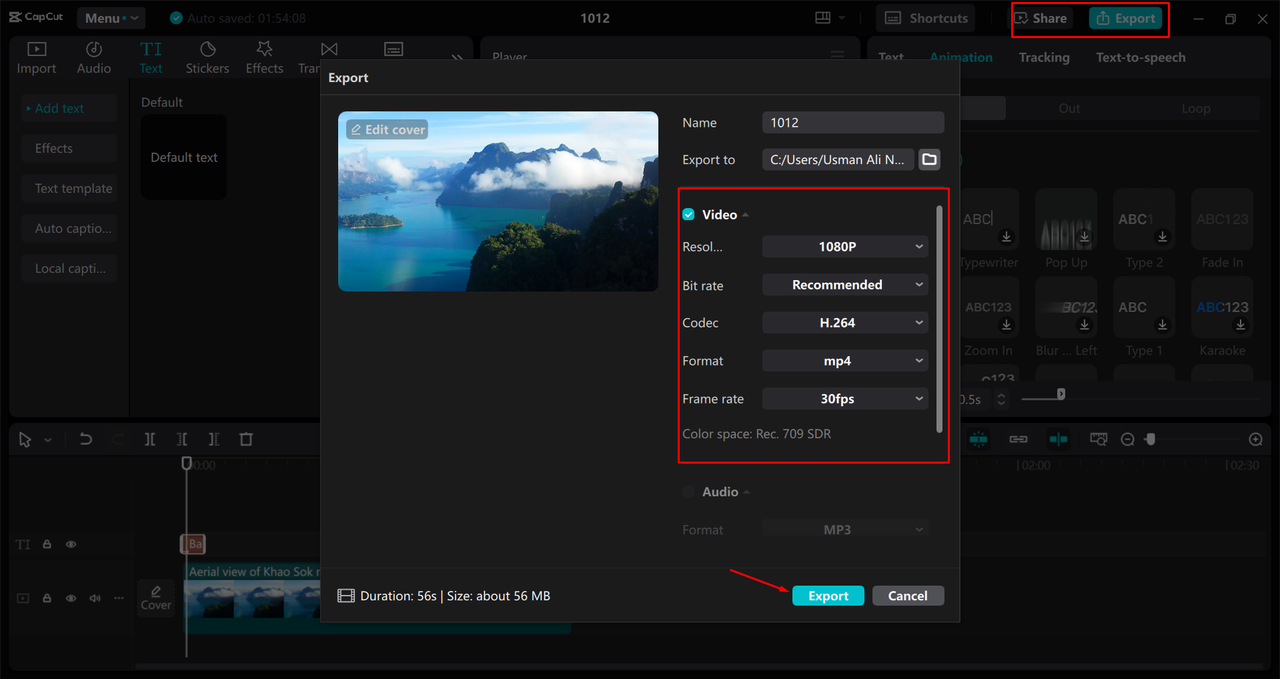Switch to the Text-to-speech tab
Image resolution: width=1280 pixels, height=679 pixels.
pyautogui.click(x=1141, y=57)
